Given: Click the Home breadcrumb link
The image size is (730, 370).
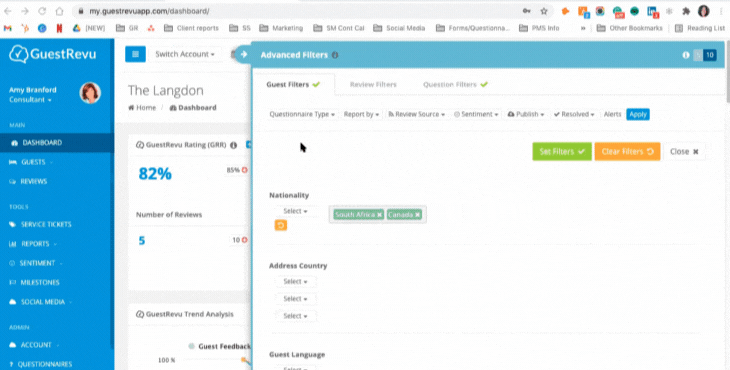Looking at the screenshot, I should [x=142, y=108].
